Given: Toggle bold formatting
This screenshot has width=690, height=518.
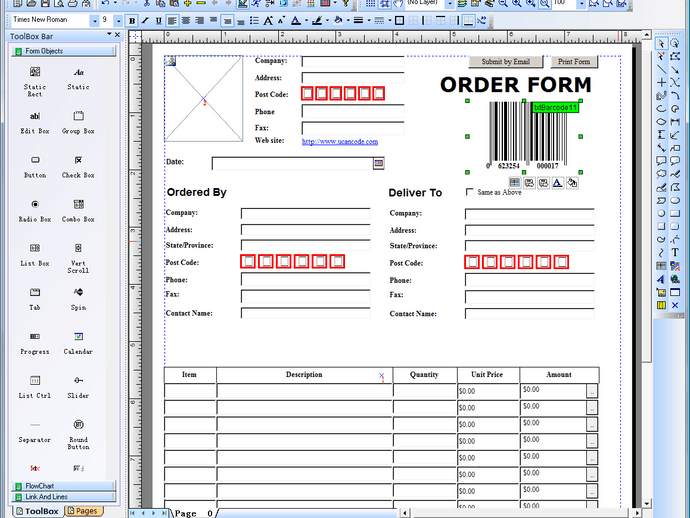Looking at the screenshot, I should click(132, 21).
